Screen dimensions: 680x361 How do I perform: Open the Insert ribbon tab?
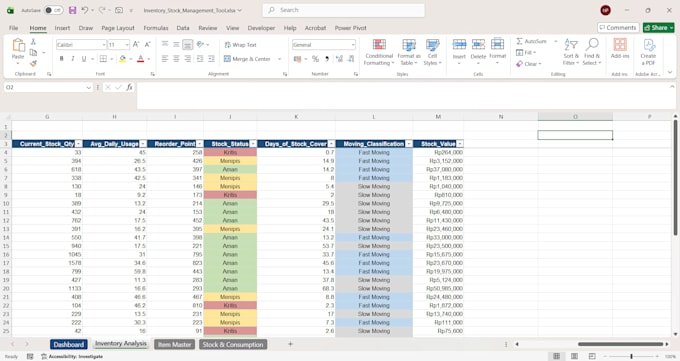pos(62,28)
